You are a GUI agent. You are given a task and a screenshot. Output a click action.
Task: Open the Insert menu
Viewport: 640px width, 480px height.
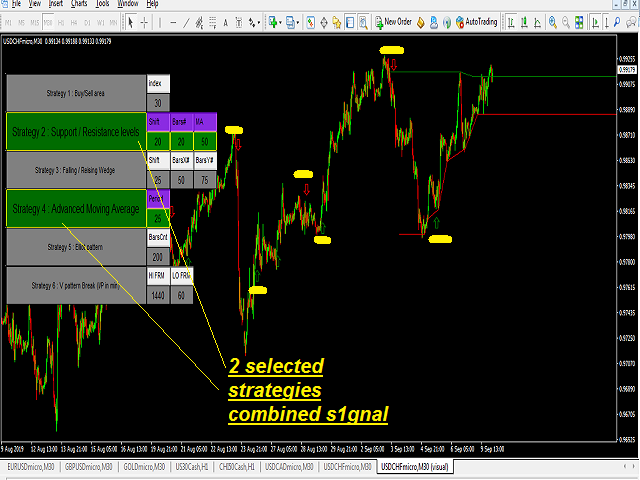[56, 4]
